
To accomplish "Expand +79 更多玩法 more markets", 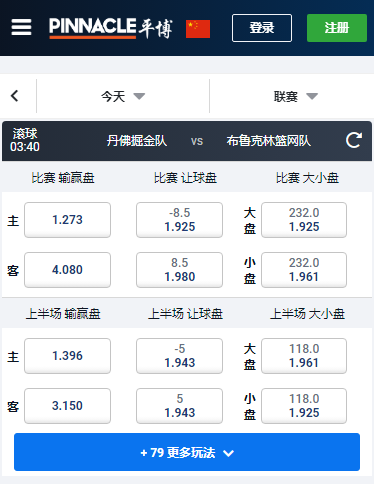I will tap(187, 452).
